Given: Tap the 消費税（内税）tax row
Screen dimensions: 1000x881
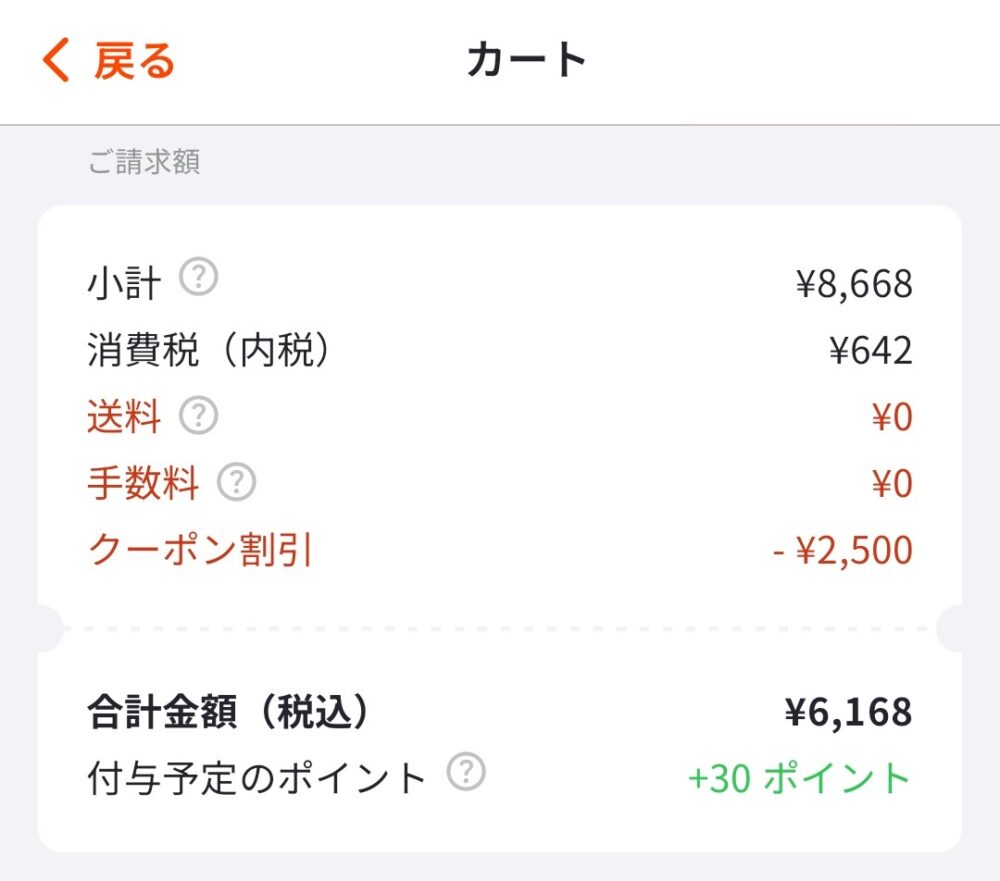Looking at the screenshot, I should 210,349.
